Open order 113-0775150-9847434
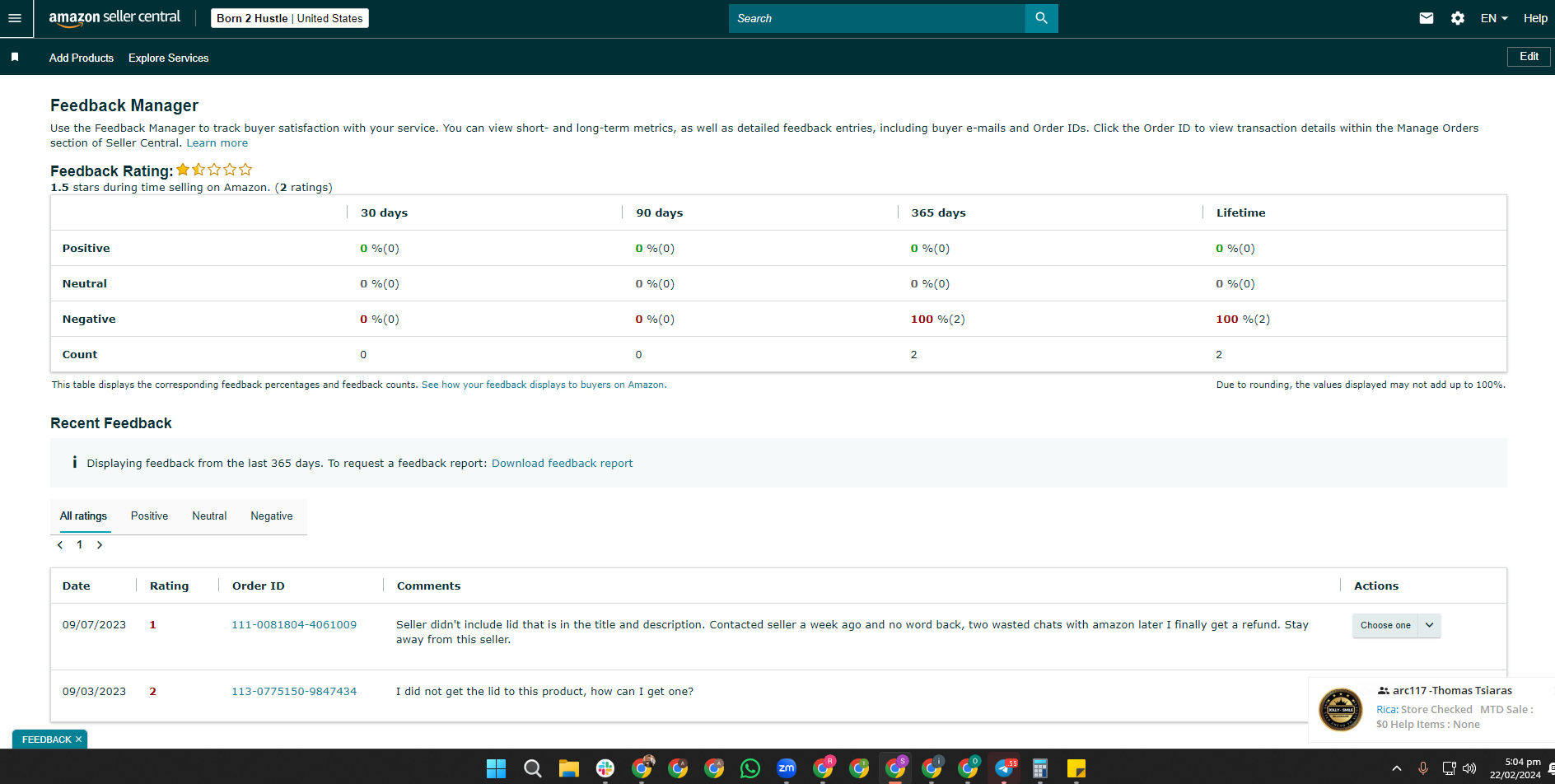Screen dimensions: 1555x784 [294, 691]
